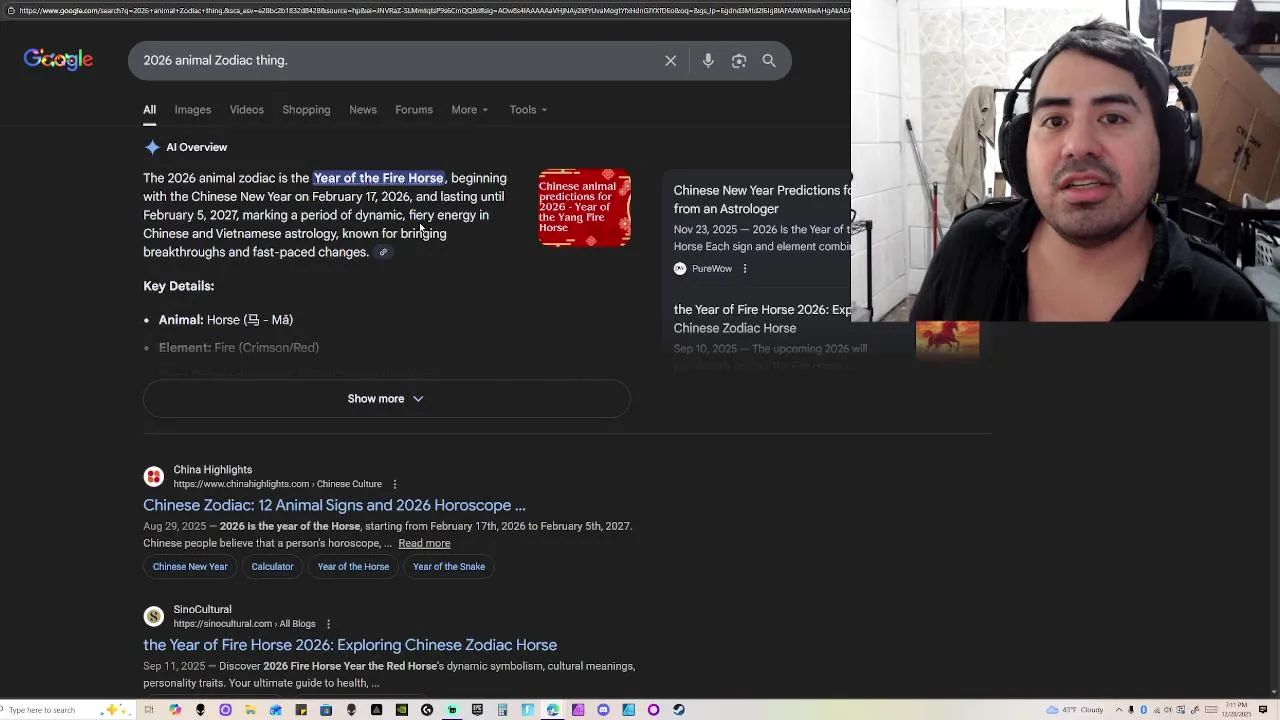Click the Year of the Horse chip
Viewport: 1280px width, 720px height.
353,567
